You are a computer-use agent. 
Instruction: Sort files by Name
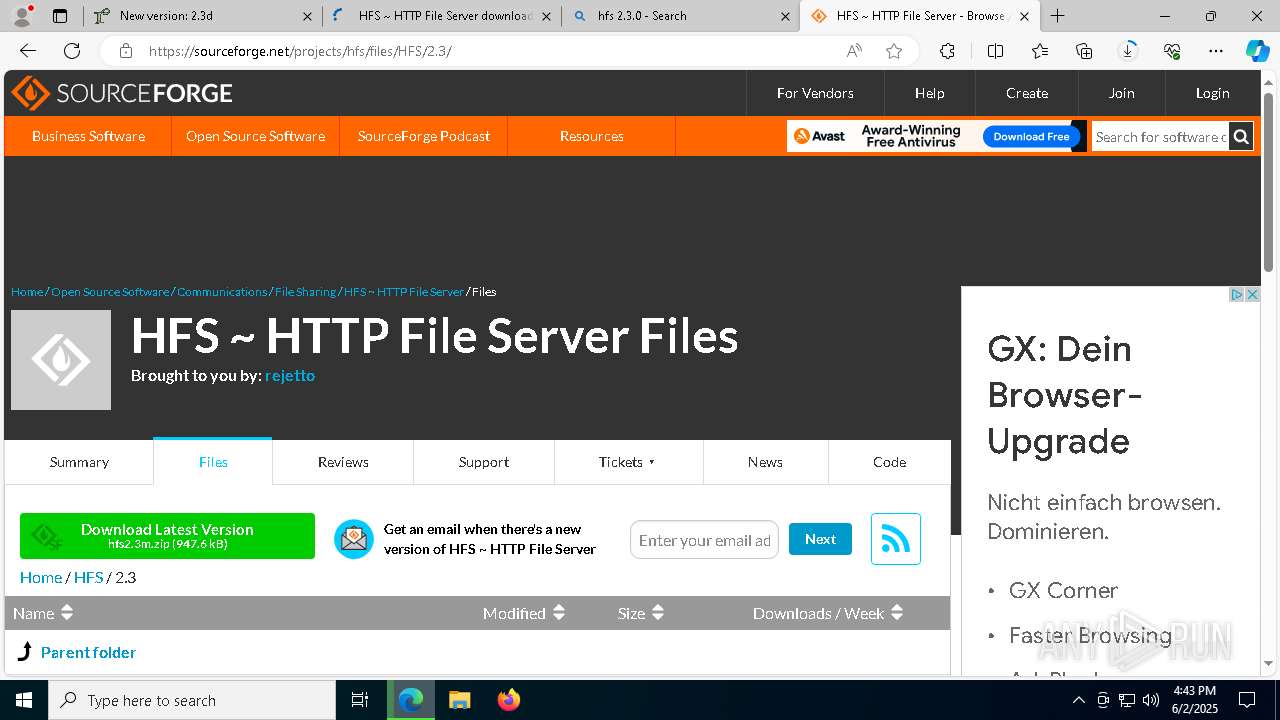click(43, 613)
